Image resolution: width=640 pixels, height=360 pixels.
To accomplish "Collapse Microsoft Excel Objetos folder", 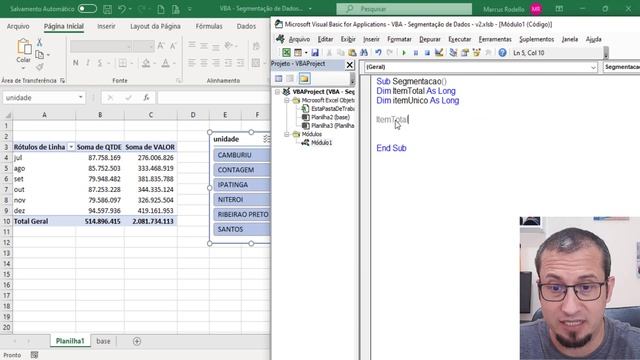I will (287, 100).
